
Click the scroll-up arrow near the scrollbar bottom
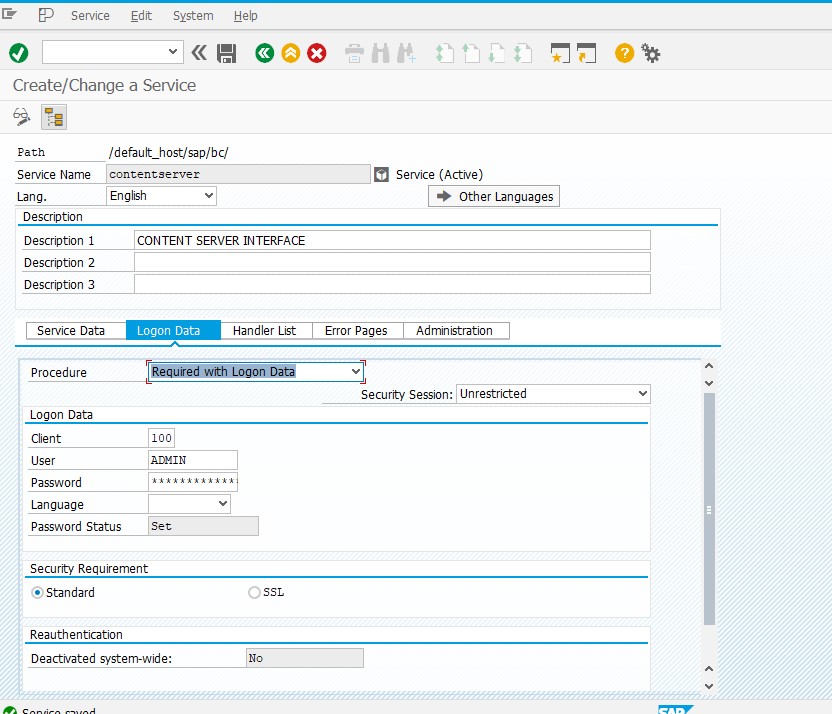pyautogui.click(x=709, y=669)
